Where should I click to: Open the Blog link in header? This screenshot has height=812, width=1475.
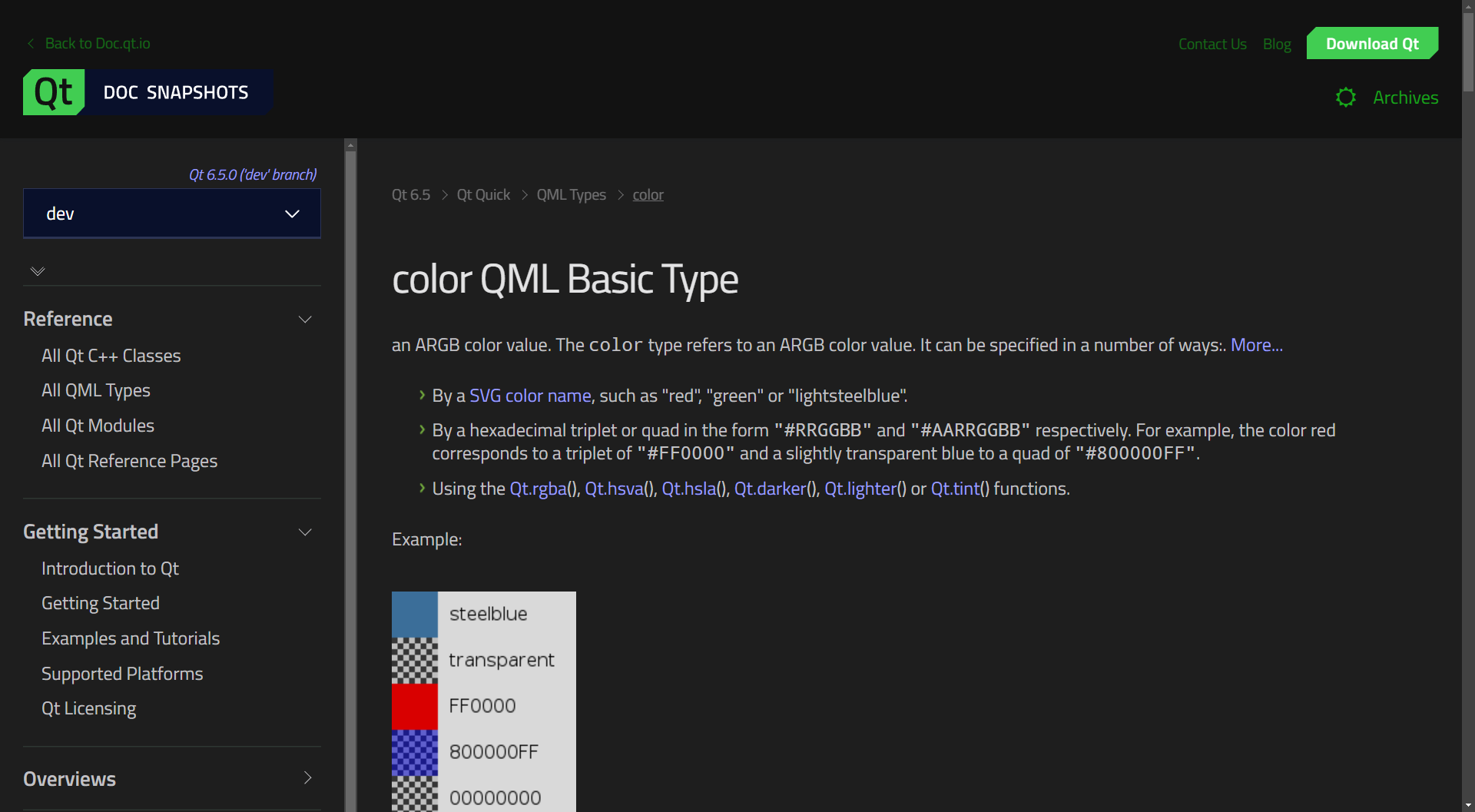(1277, 44)
